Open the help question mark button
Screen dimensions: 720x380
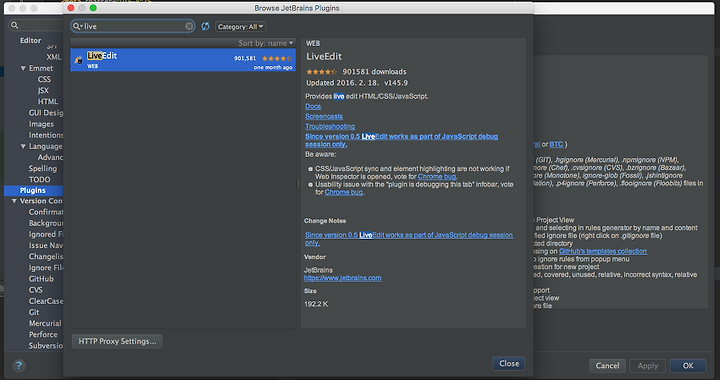19,365
